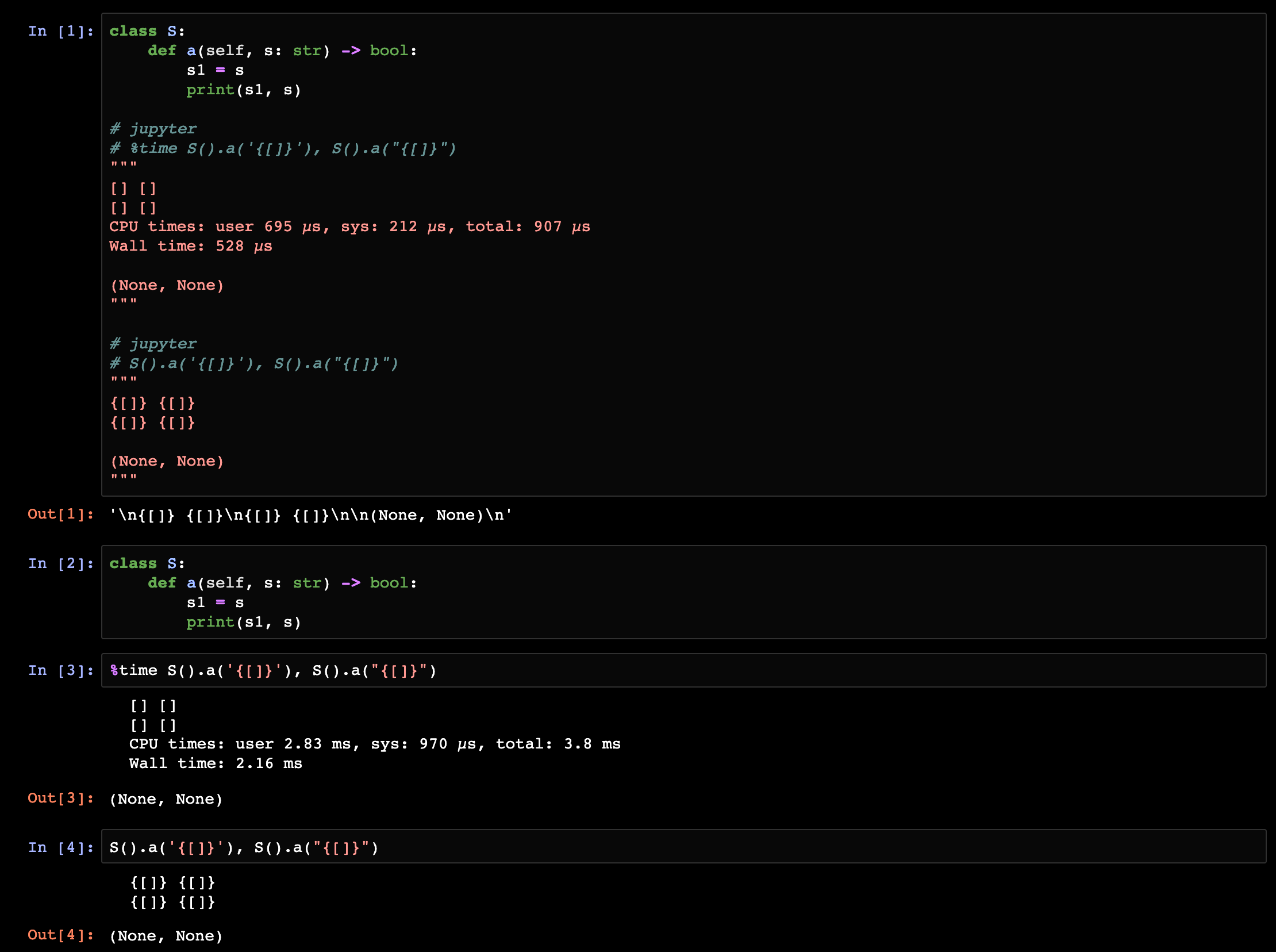
Task: Click the Out[4] output prompt
Action: (60, 935)
